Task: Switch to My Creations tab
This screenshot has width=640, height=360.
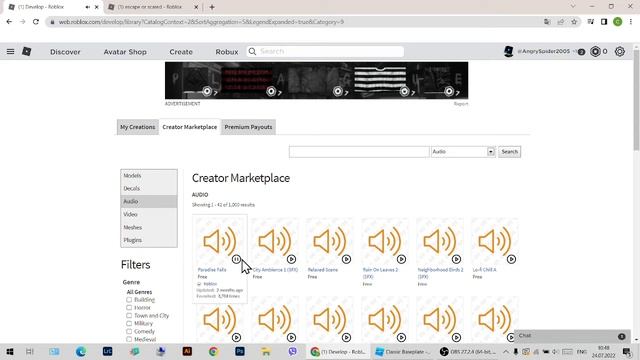Action: point(138,127)
